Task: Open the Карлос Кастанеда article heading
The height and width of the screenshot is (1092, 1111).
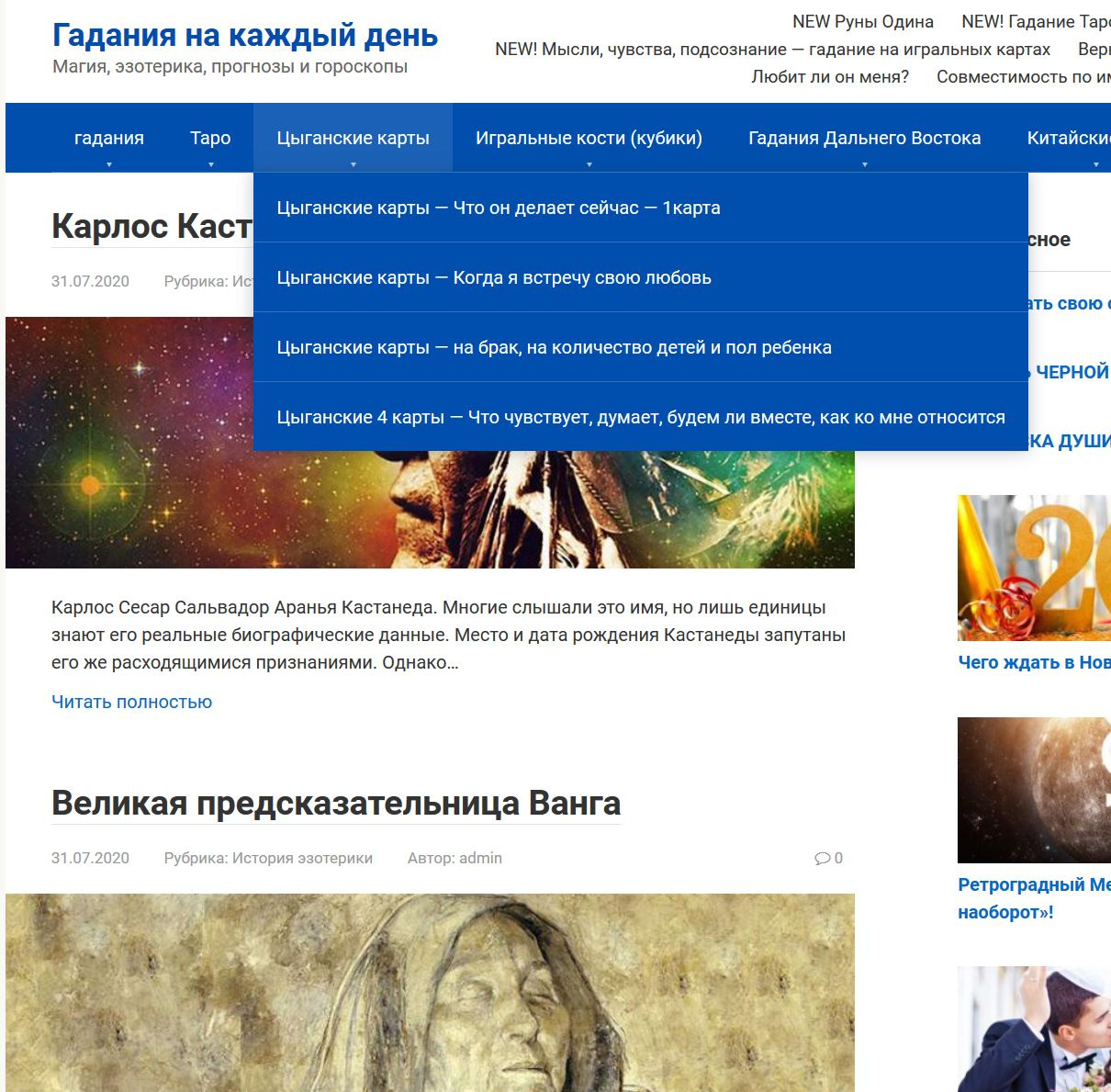Action: pos(151,226)
